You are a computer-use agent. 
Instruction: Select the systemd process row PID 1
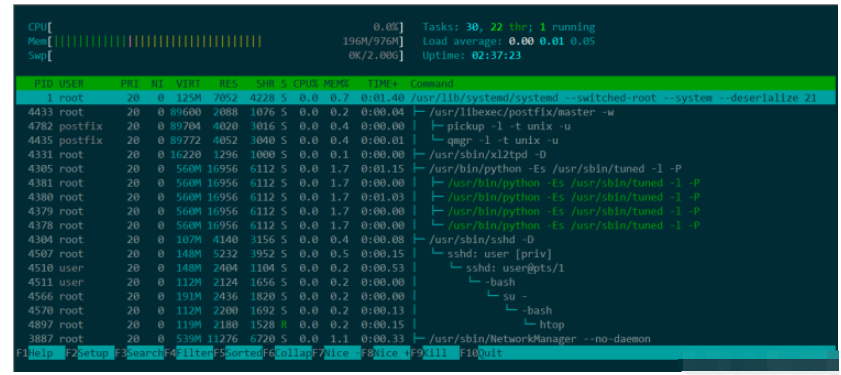426,98
